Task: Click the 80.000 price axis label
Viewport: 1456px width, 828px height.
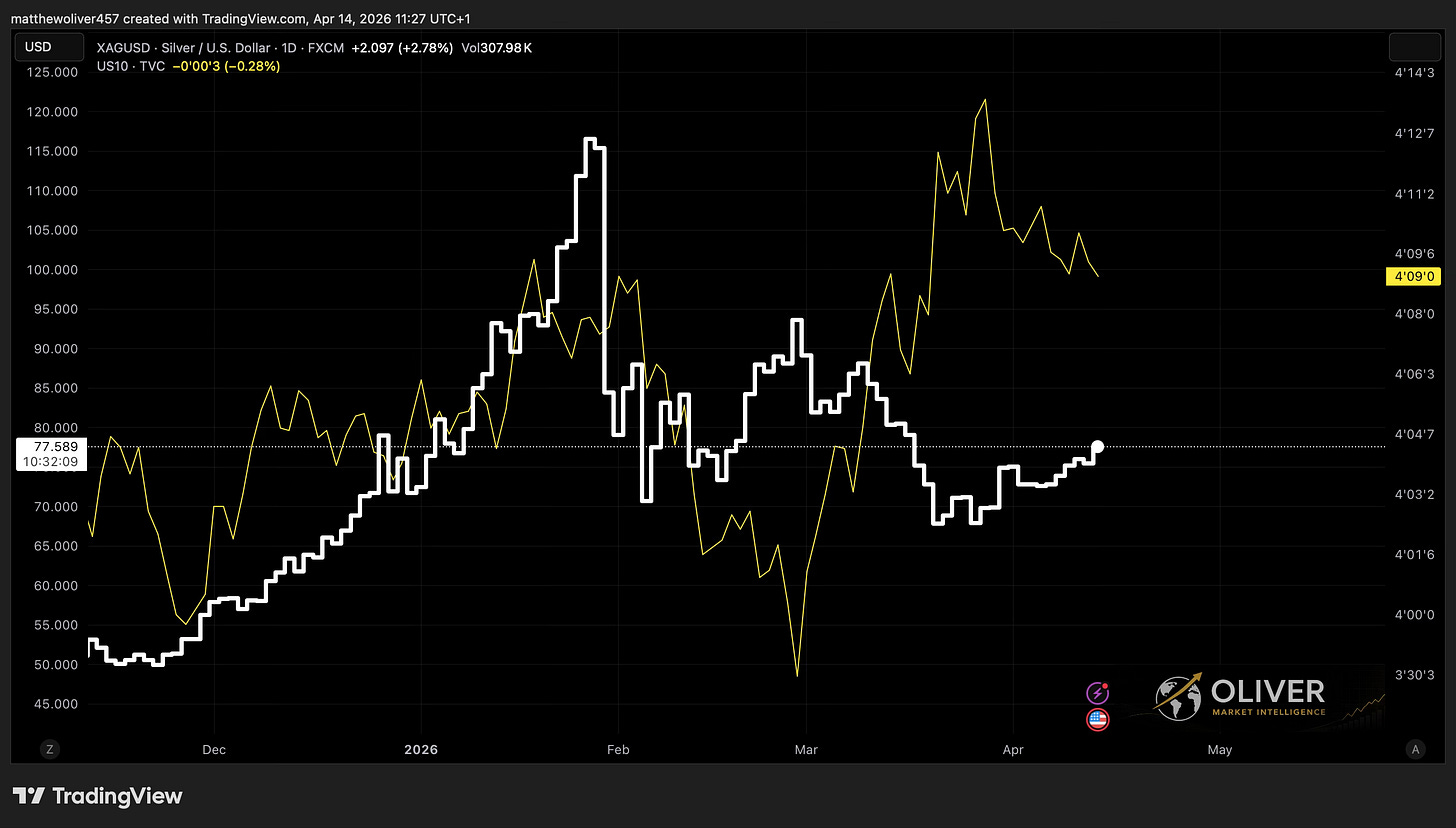Action: [54, 428]
